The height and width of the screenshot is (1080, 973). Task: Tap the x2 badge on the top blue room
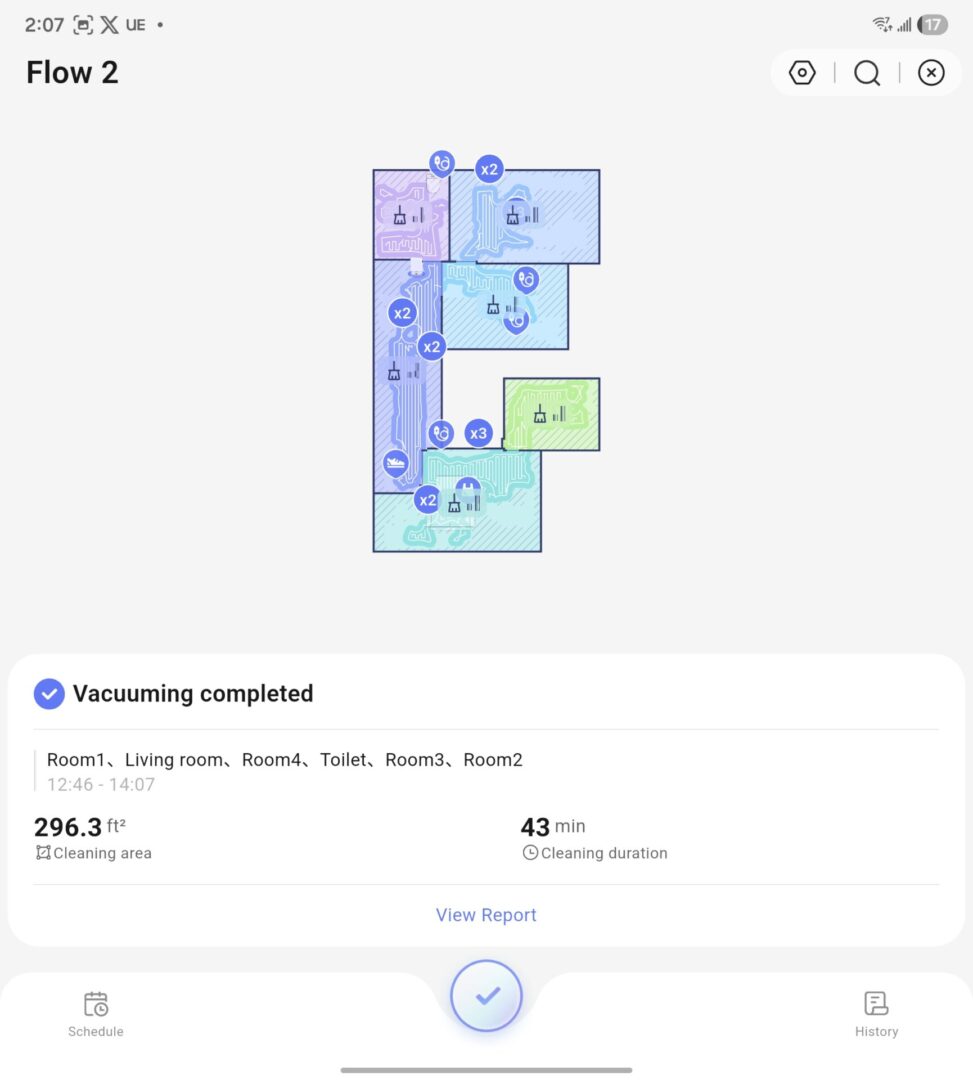(488, 169)
